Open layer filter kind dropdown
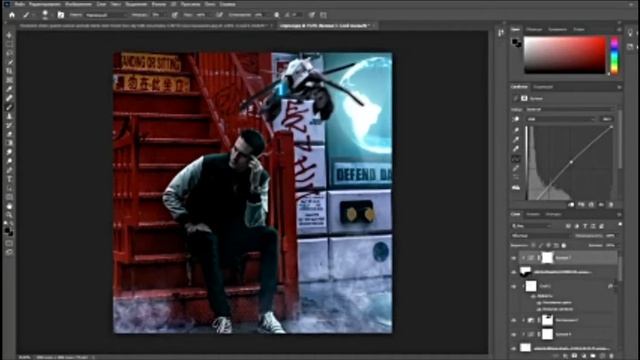This screenshot has height=360, width=640. click(x=531, y=226)
